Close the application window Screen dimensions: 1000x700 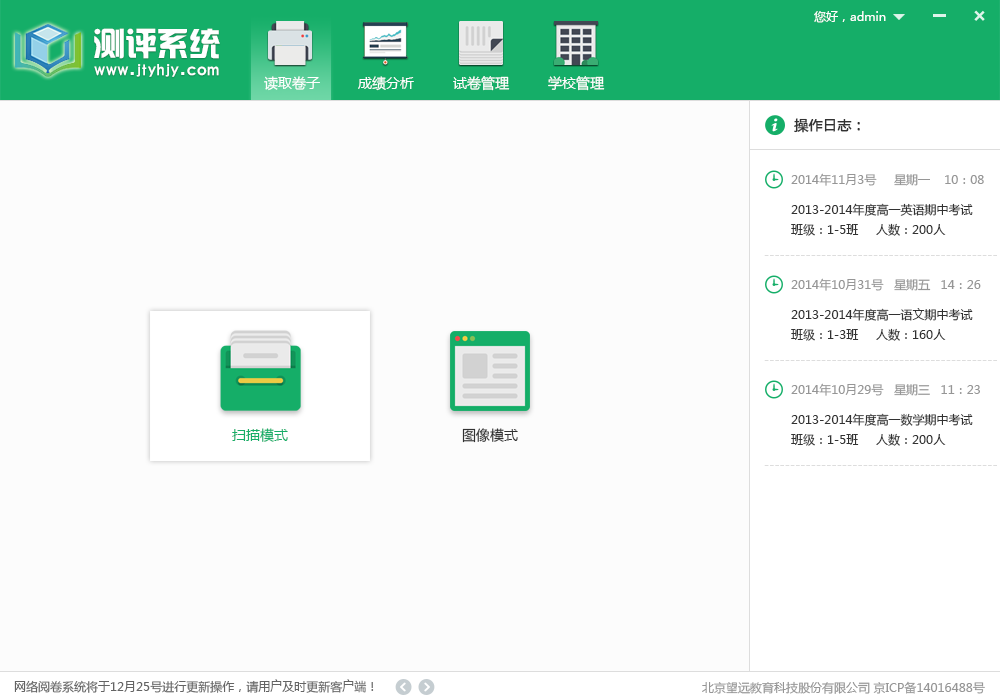980,16
